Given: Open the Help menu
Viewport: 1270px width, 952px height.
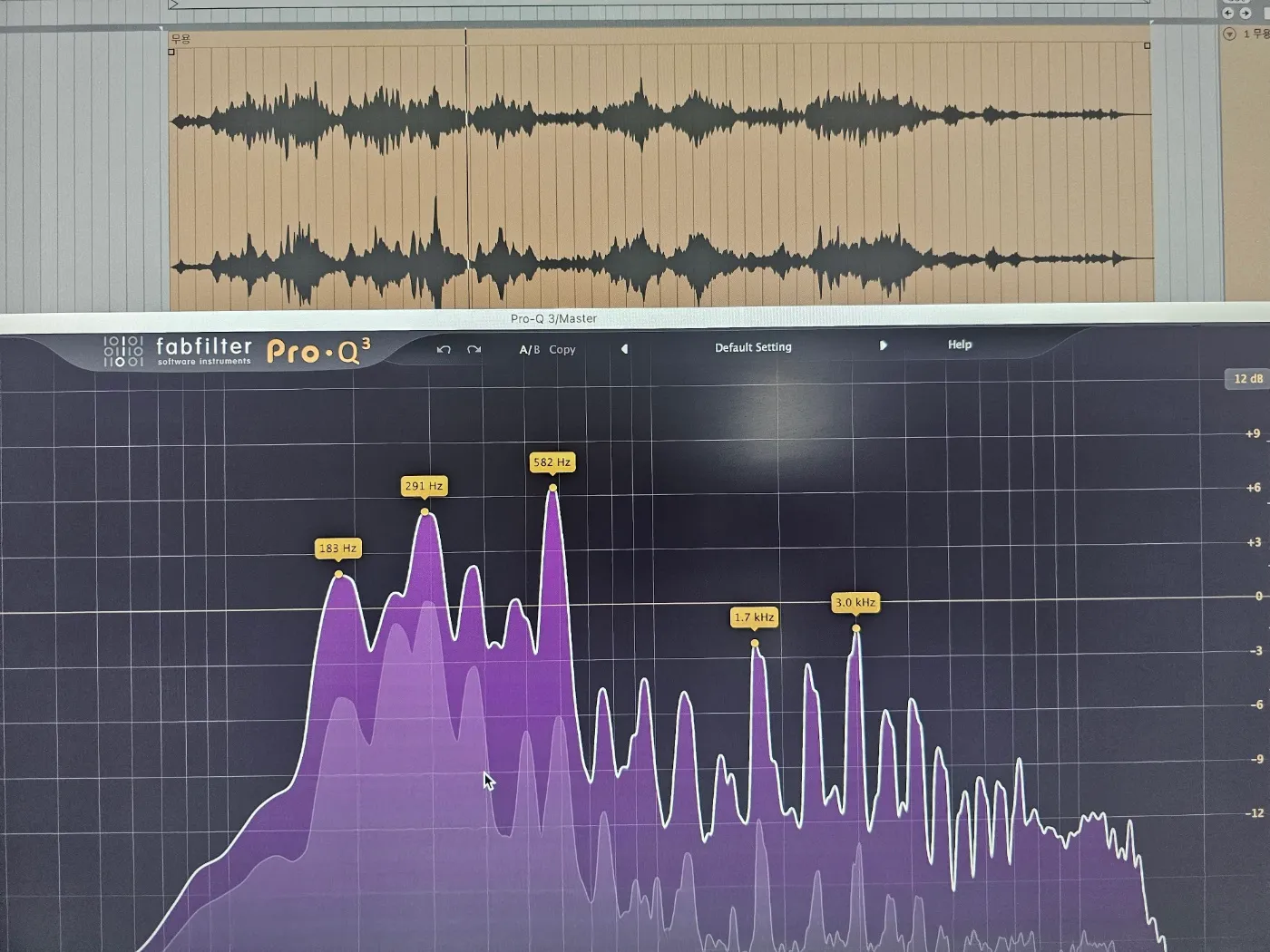Looking at the screenshot, I should (x=959, y=345).
